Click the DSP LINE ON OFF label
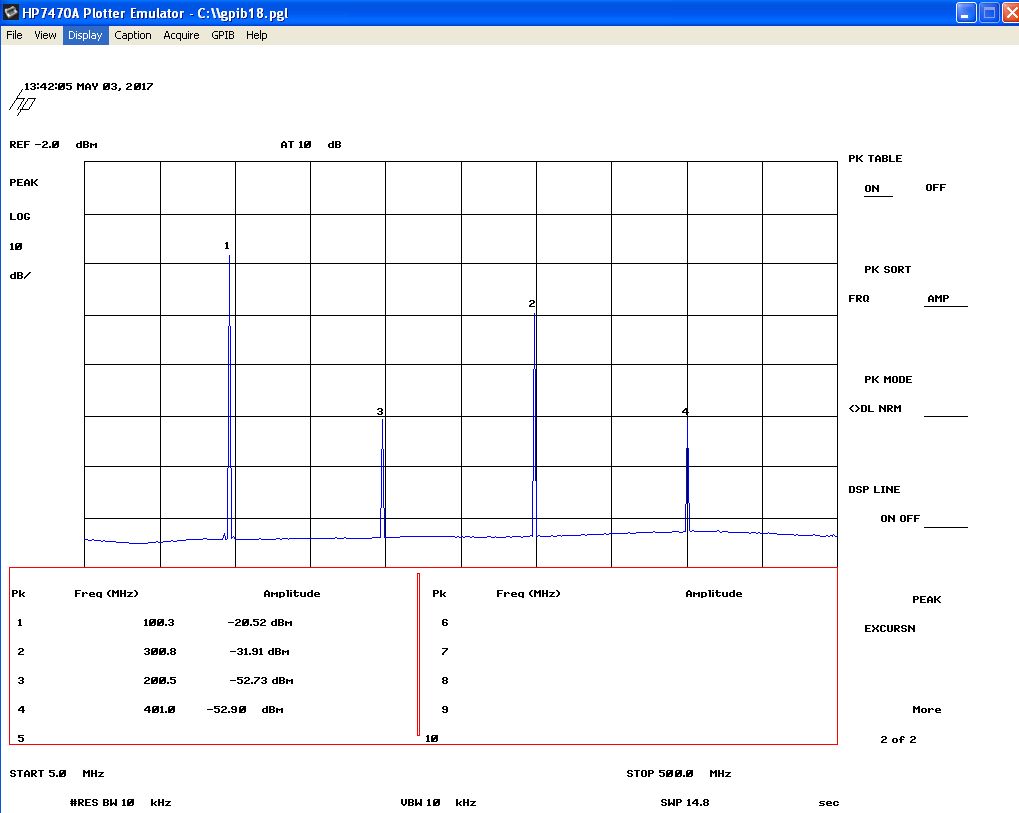 tap(899, 519)
